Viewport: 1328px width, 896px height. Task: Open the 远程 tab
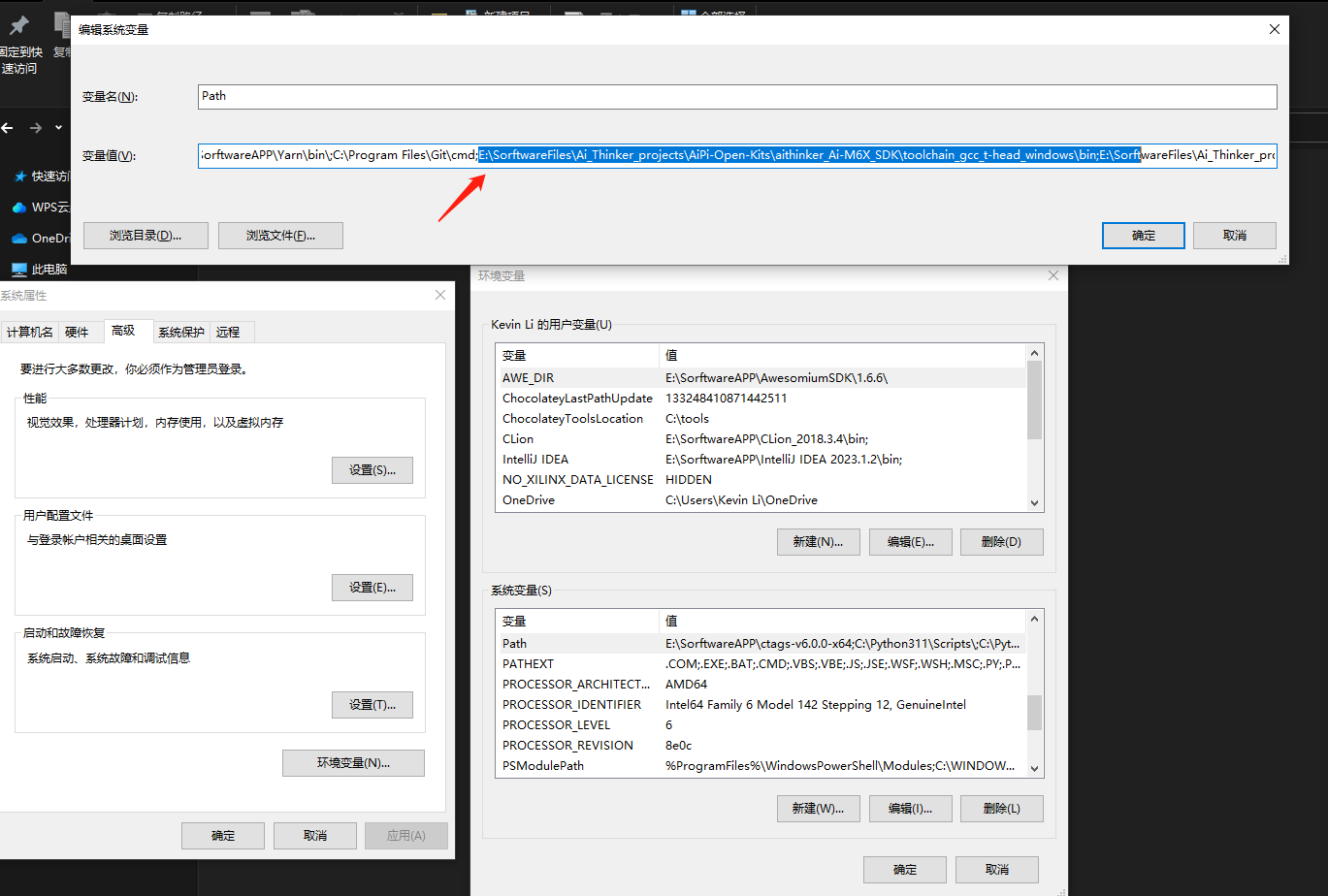click(x=228, y=332)
